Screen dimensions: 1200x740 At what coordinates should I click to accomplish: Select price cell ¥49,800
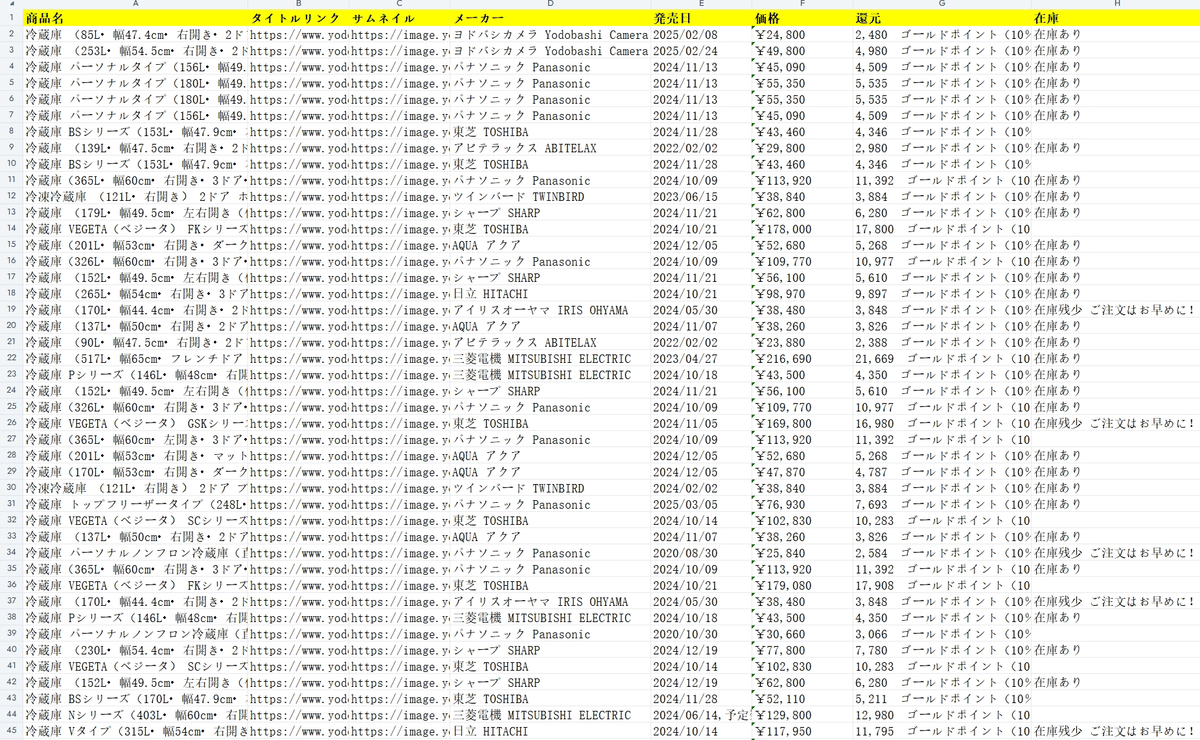coord(802,51)
